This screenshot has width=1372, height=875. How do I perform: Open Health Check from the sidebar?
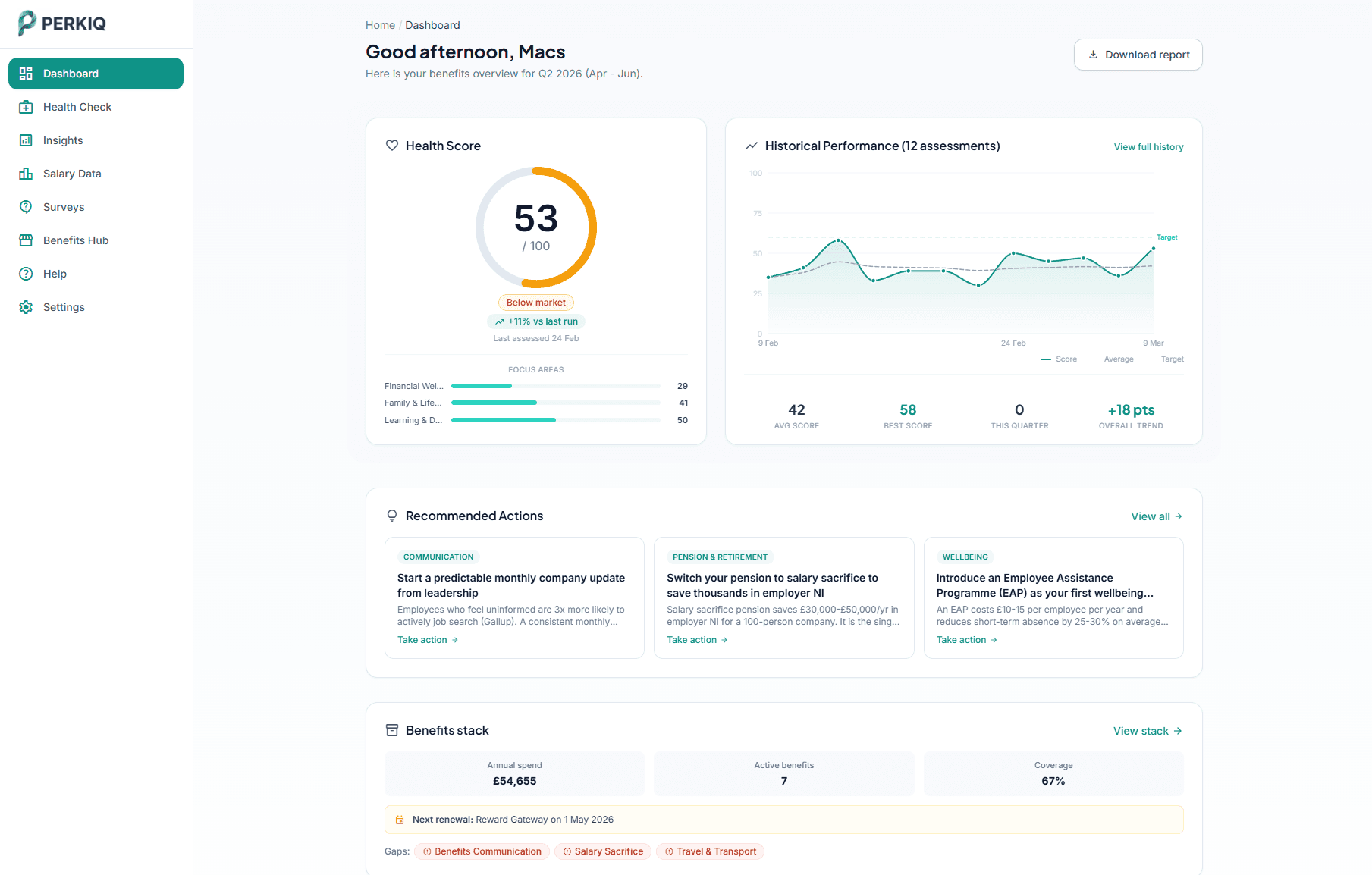(x=76, y=106)
